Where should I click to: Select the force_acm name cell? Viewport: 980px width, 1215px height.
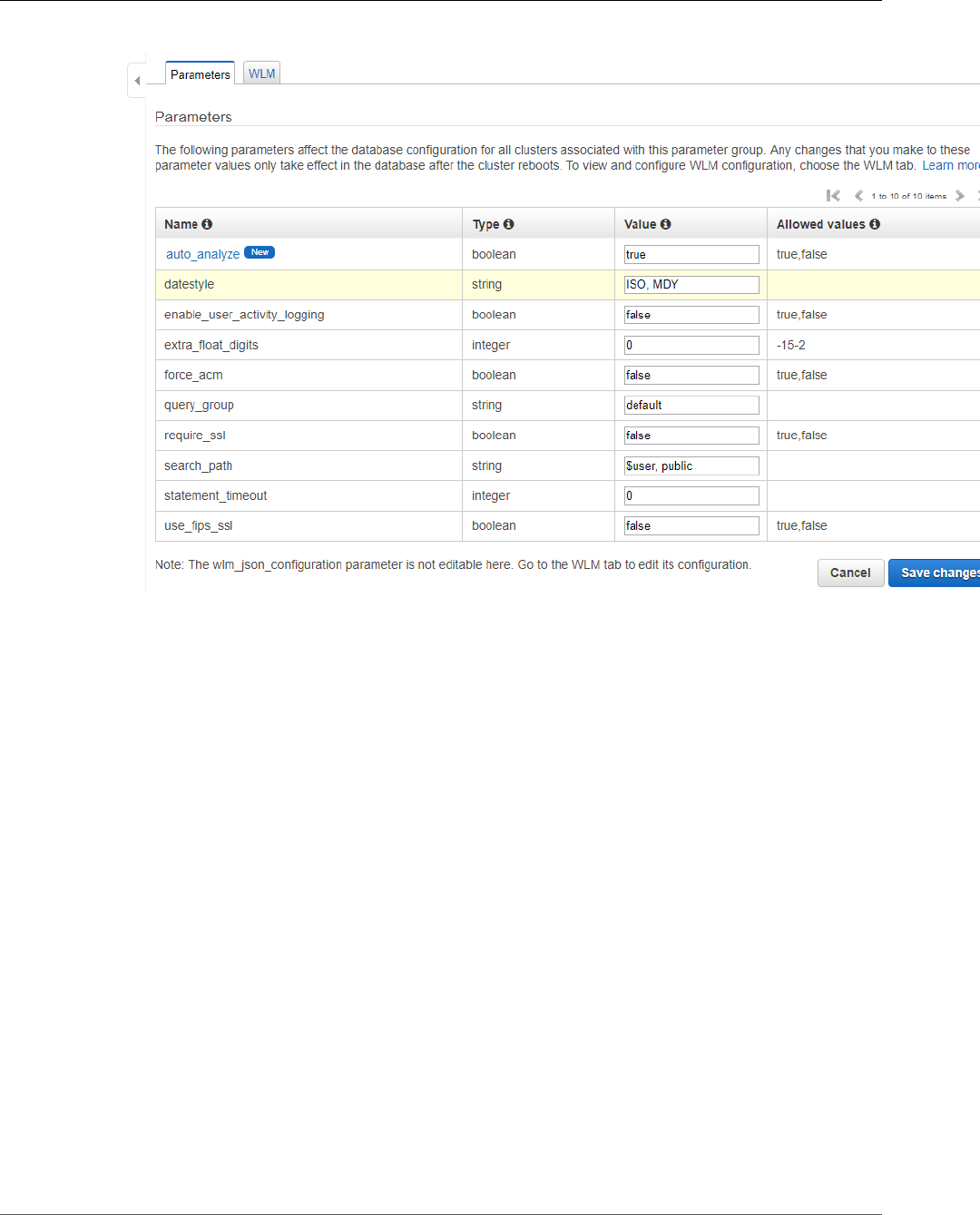(309, 375)
